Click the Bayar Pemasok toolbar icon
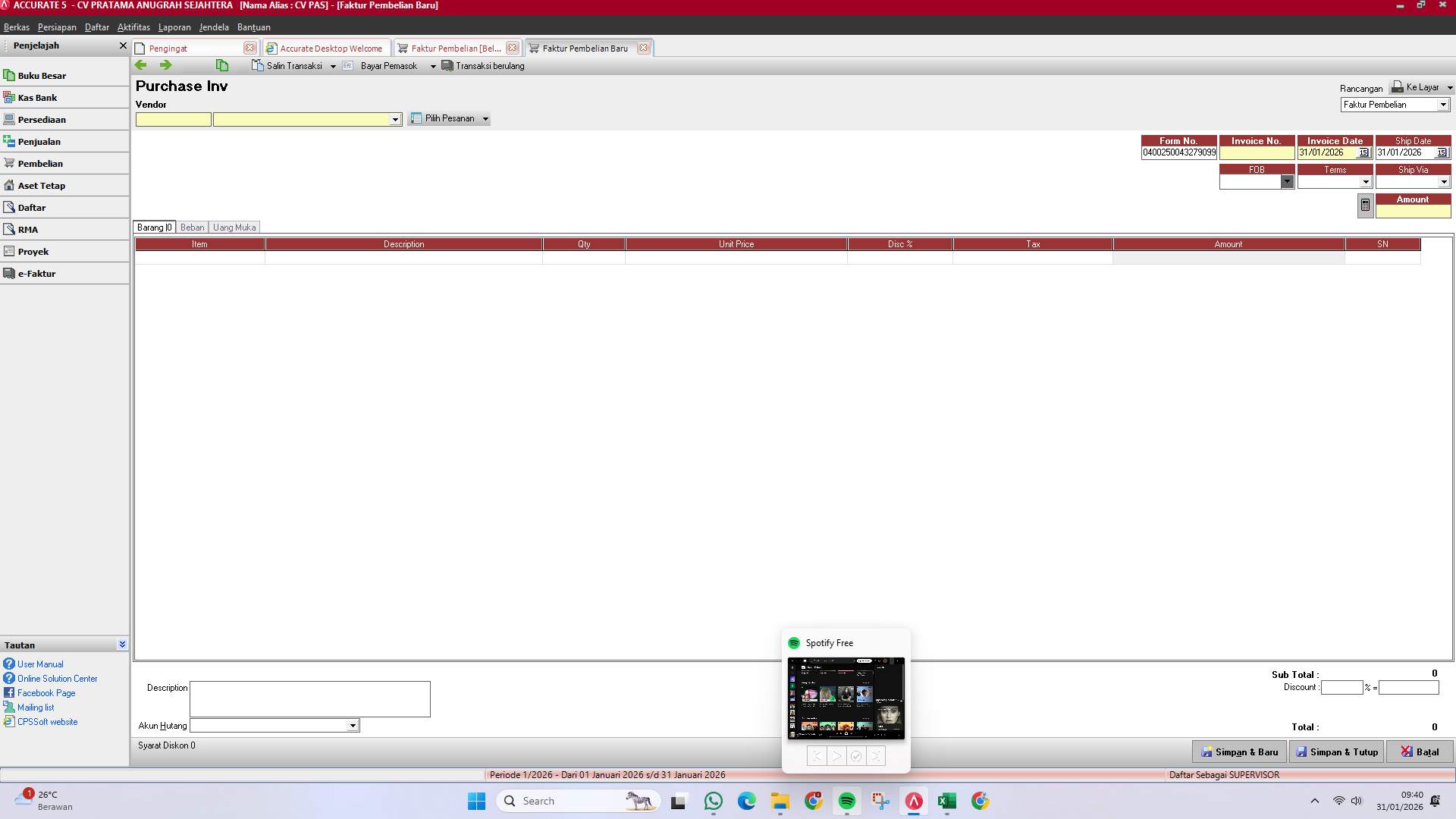The height and width of the screenshot is (819, 1456). [x=348, y=66]
